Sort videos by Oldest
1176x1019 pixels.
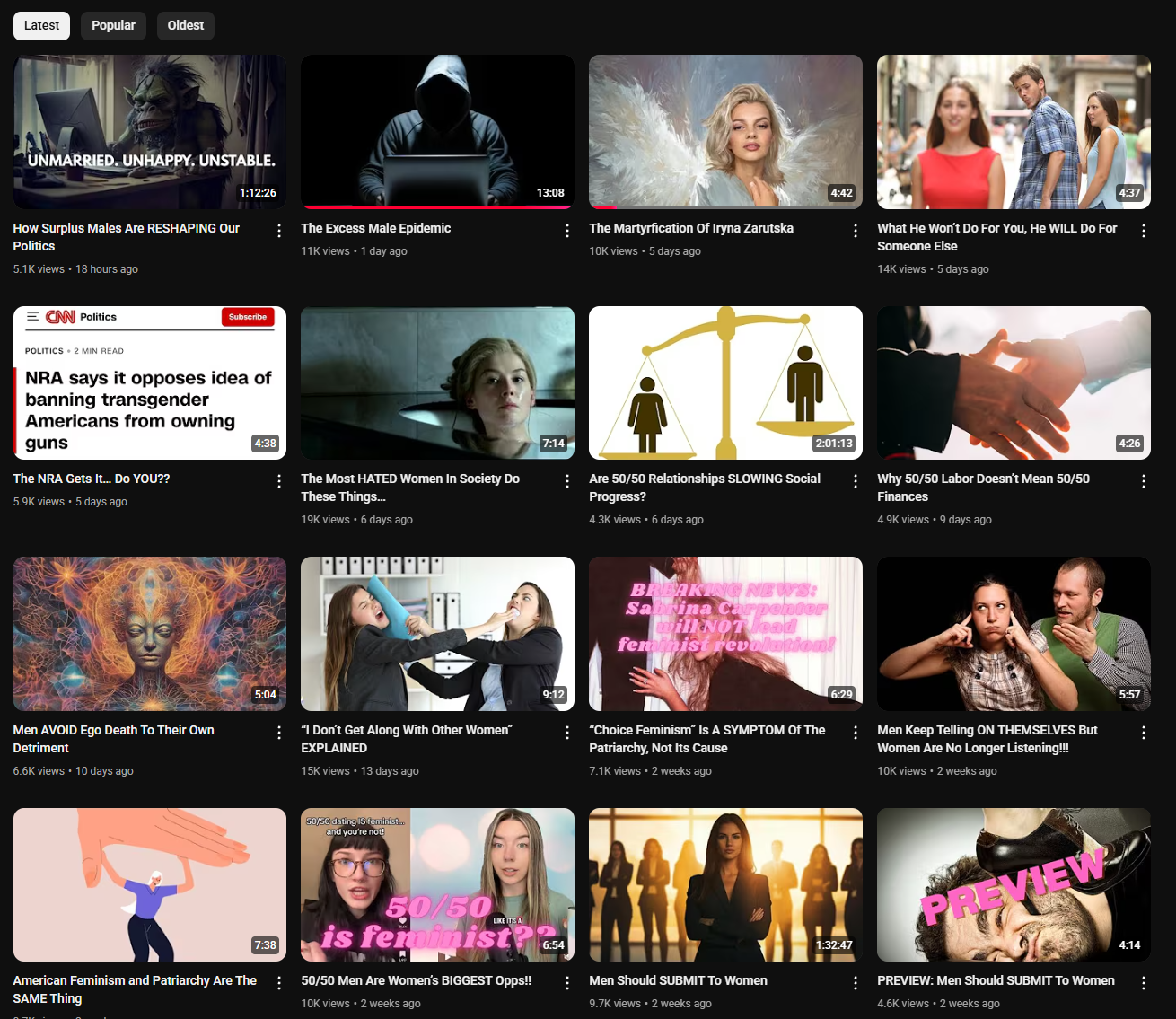point(186,25)
